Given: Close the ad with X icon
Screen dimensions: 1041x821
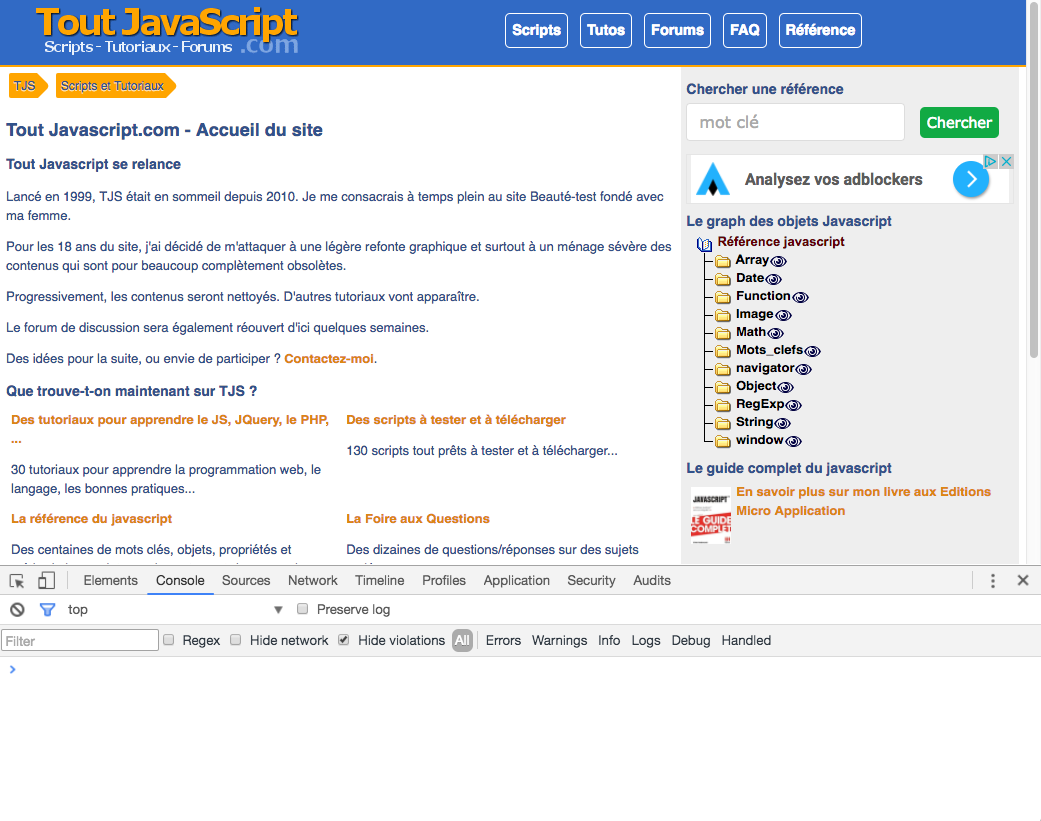Looking at the screenshot, I should point(1006,161).
